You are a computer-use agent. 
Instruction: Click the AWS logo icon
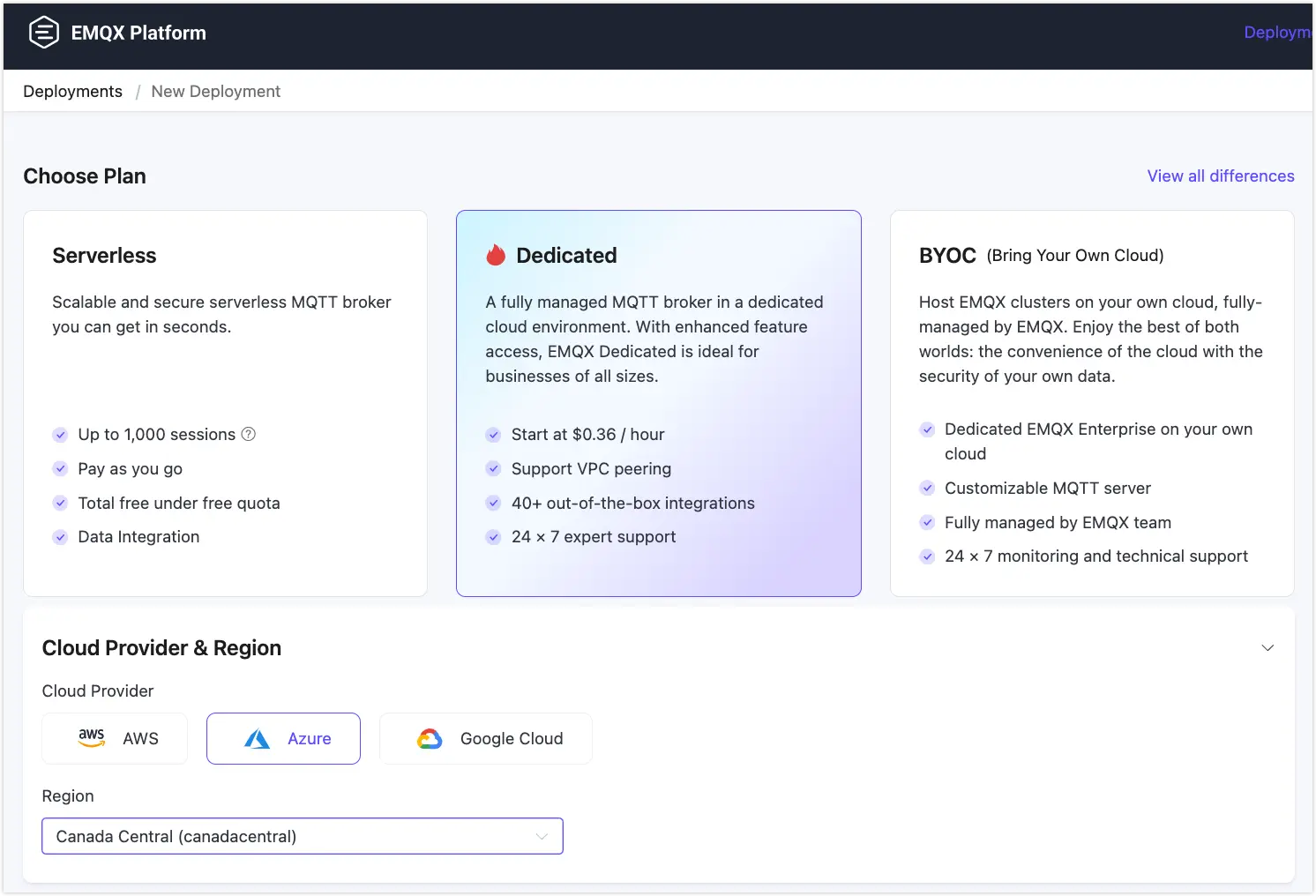tap(92, 738)
